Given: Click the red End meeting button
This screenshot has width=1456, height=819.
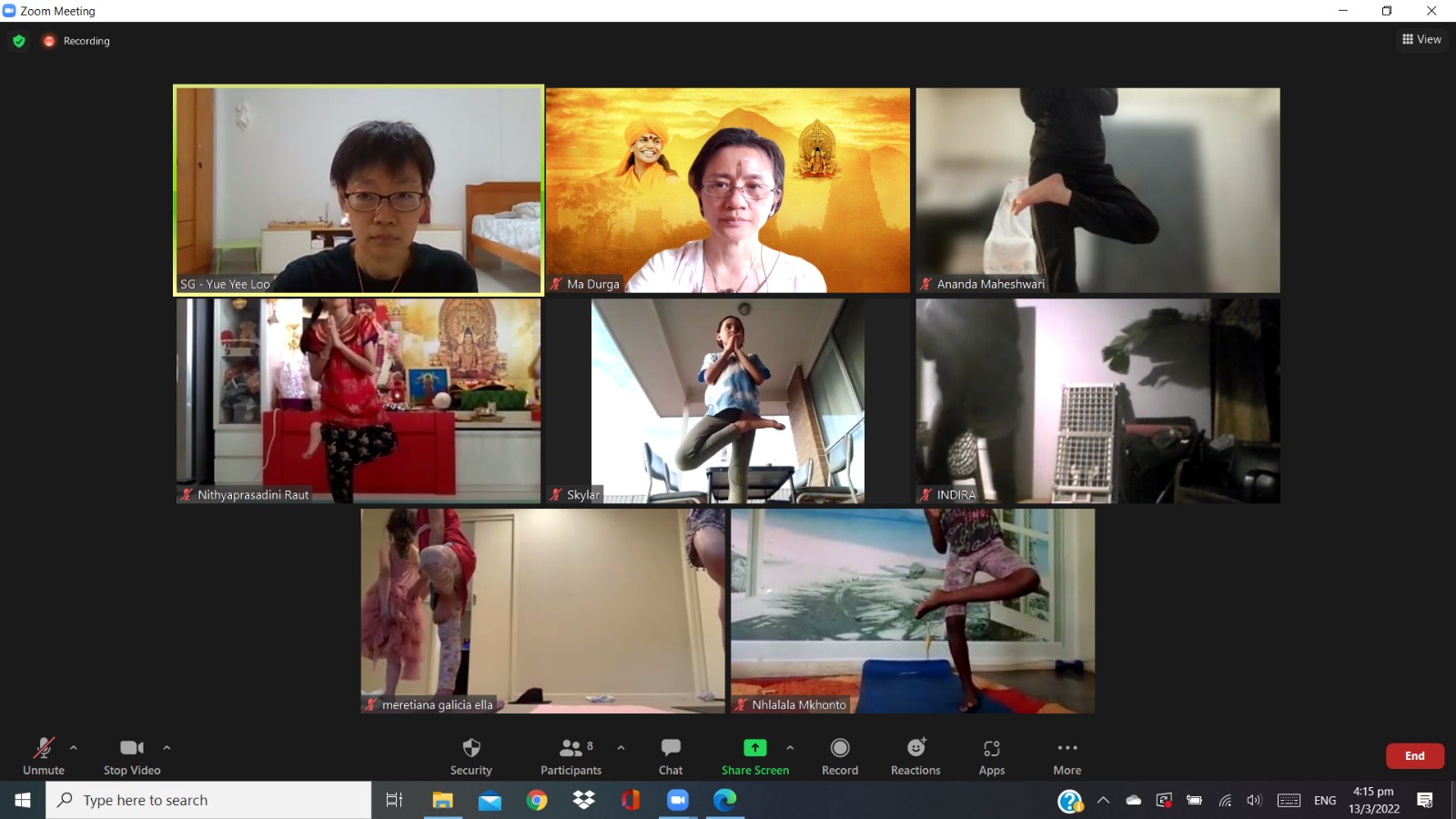Looking at the screenshot, I should tap(1414, 756).
